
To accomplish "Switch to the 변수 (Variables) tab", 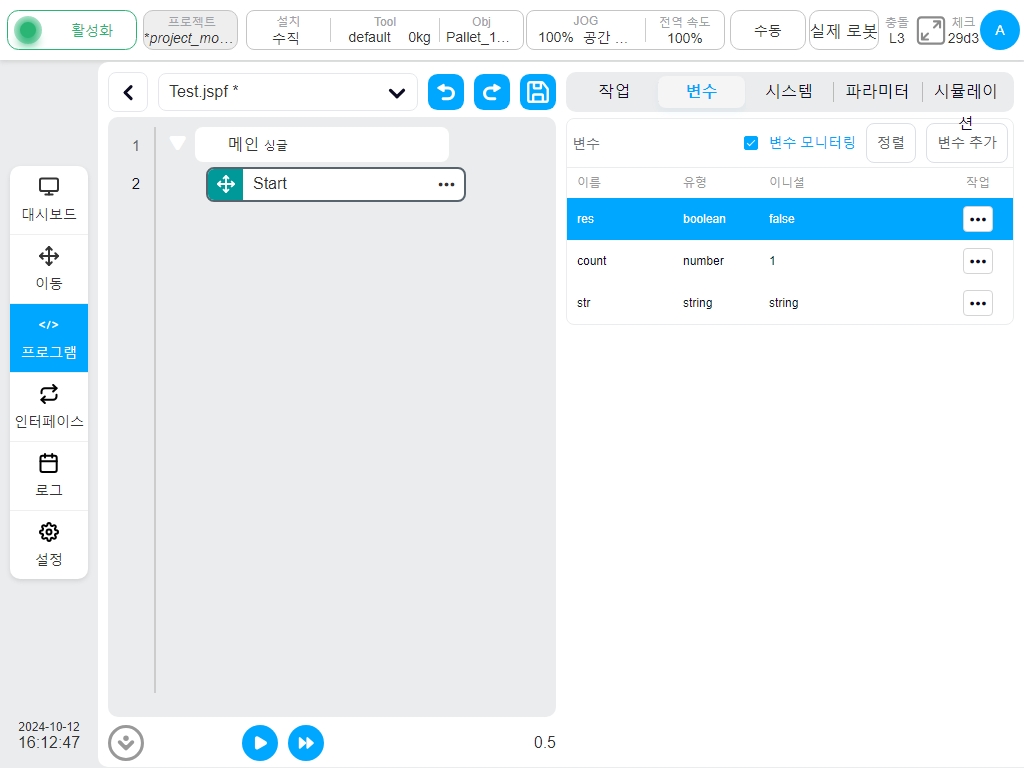I will (701, 91).
